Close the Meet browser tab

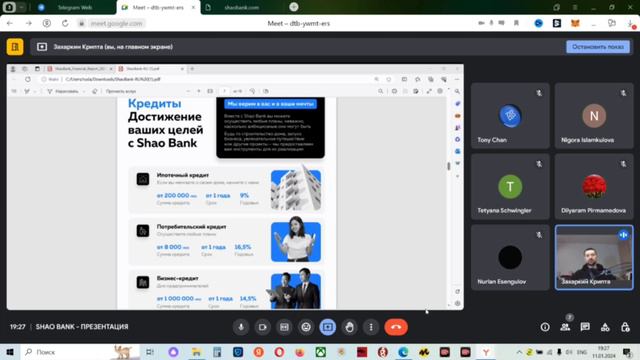[193, 7]
